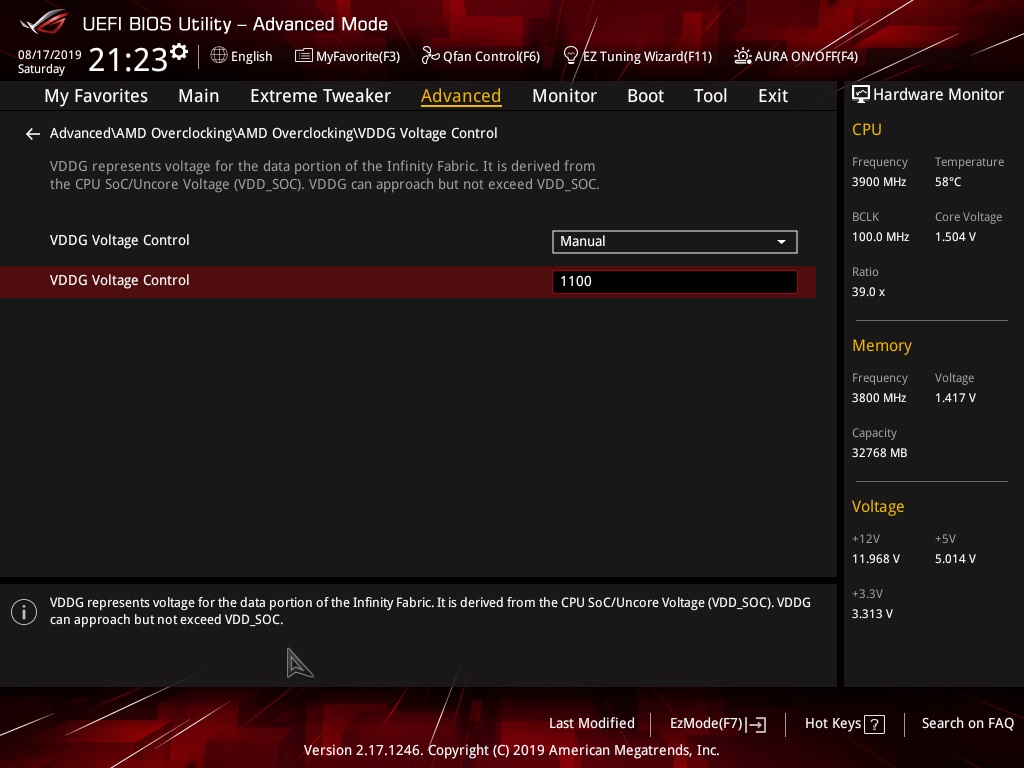The image size is (1024, 768).
Task: Go to the Boot tab
Action: tap(645, 96)
